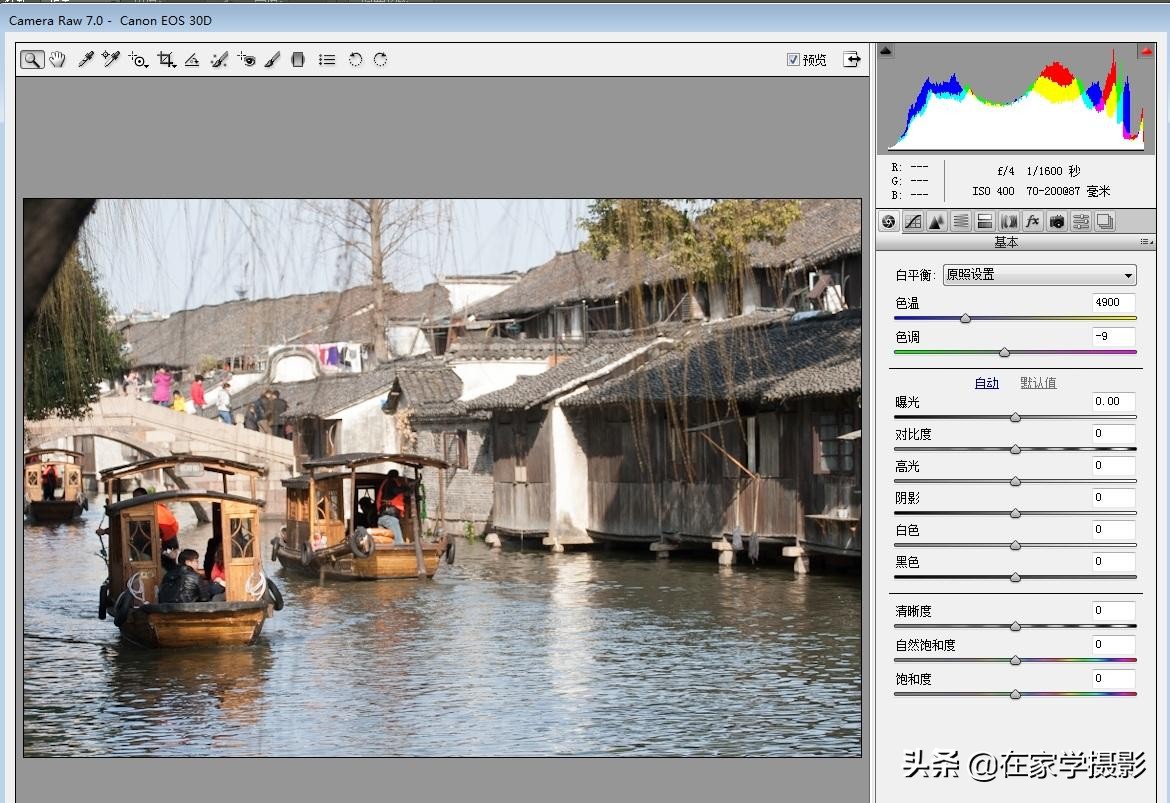Toggle the shadow clipping warning

885,51
